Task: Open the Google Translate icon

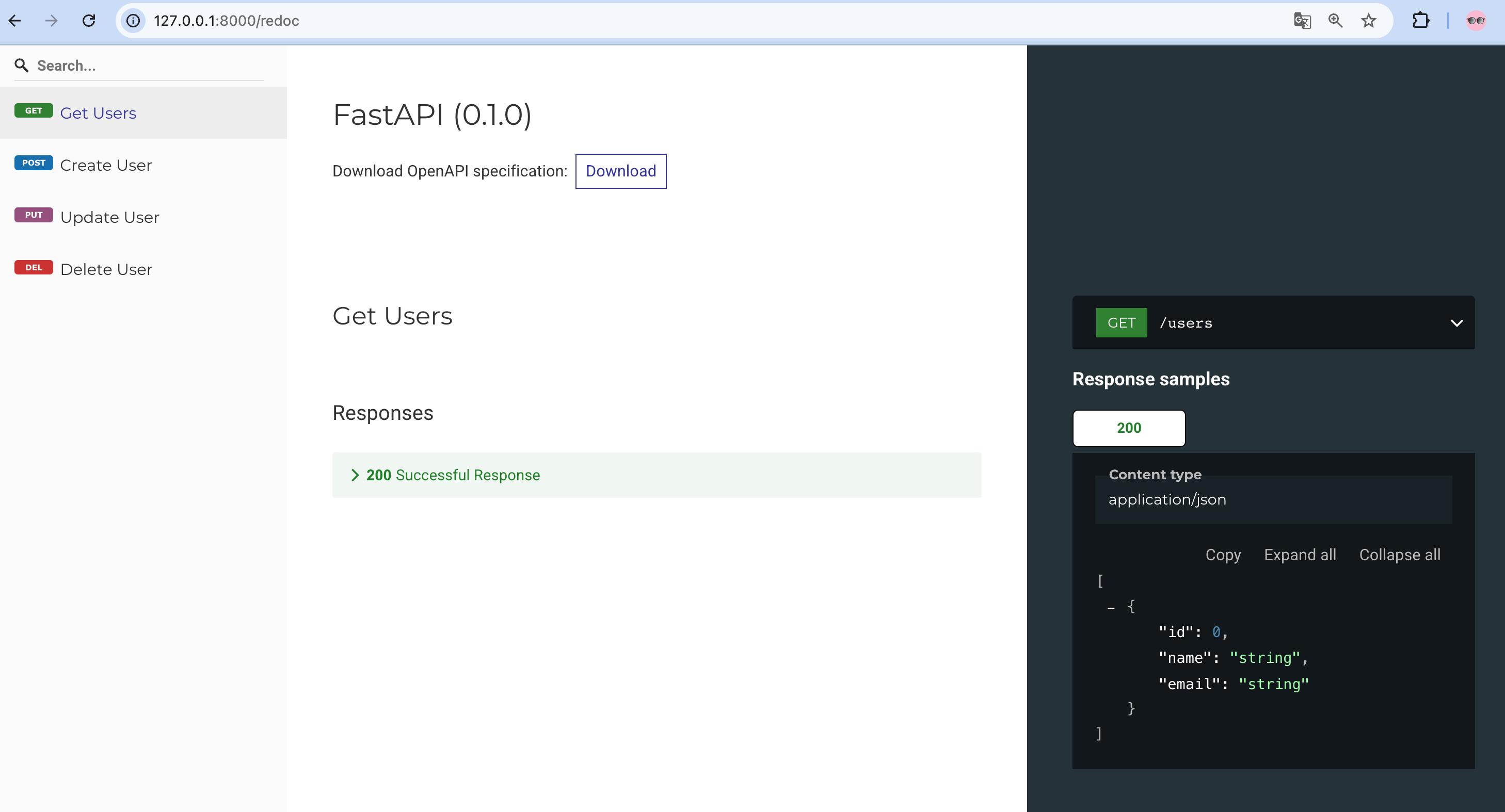Action: point(1302,21)
